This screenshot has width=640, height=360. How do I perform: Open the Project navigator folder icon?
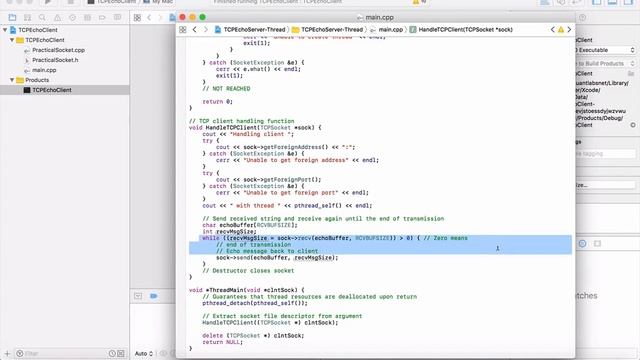click(12, 18)
